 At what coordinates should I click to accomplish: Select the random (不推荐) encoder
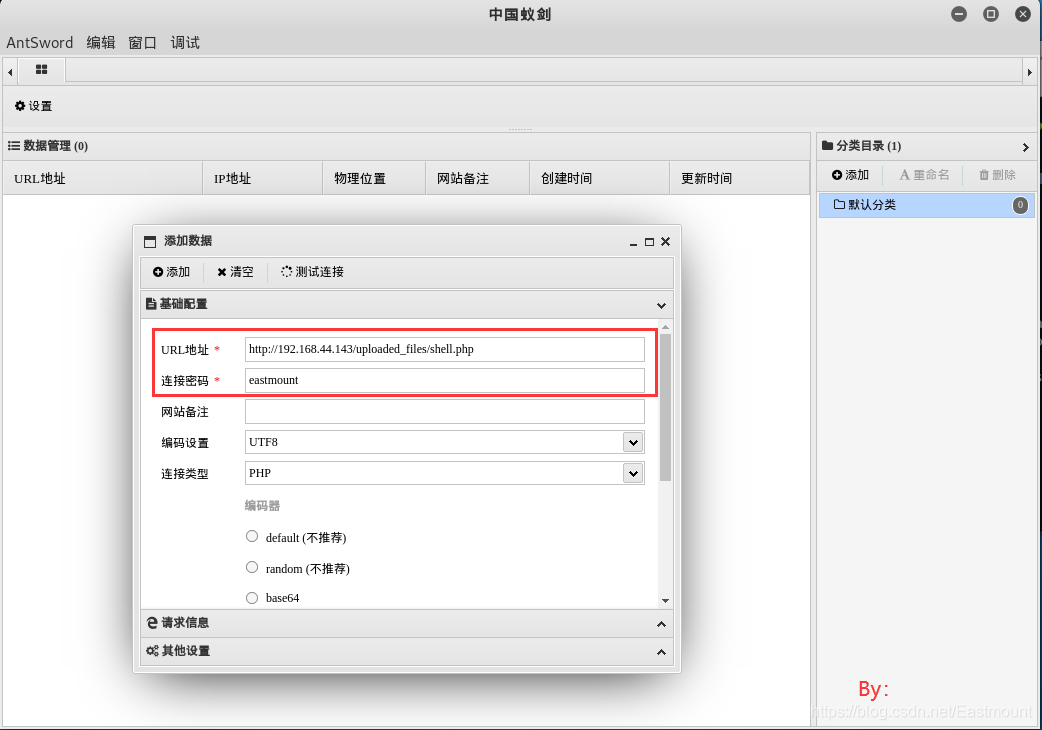click(252, 567)
